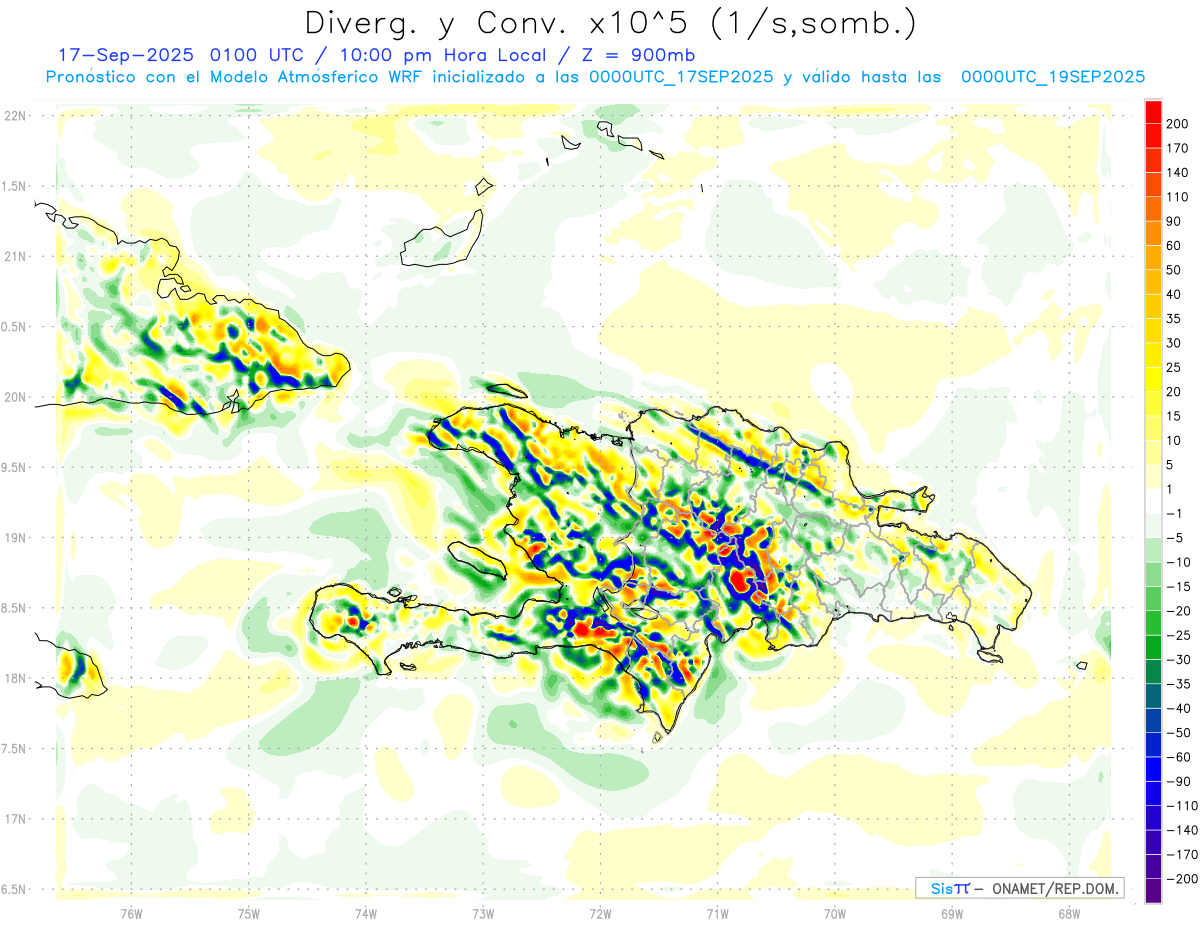Click the '-35' colorbar label

click(1177, 684)
